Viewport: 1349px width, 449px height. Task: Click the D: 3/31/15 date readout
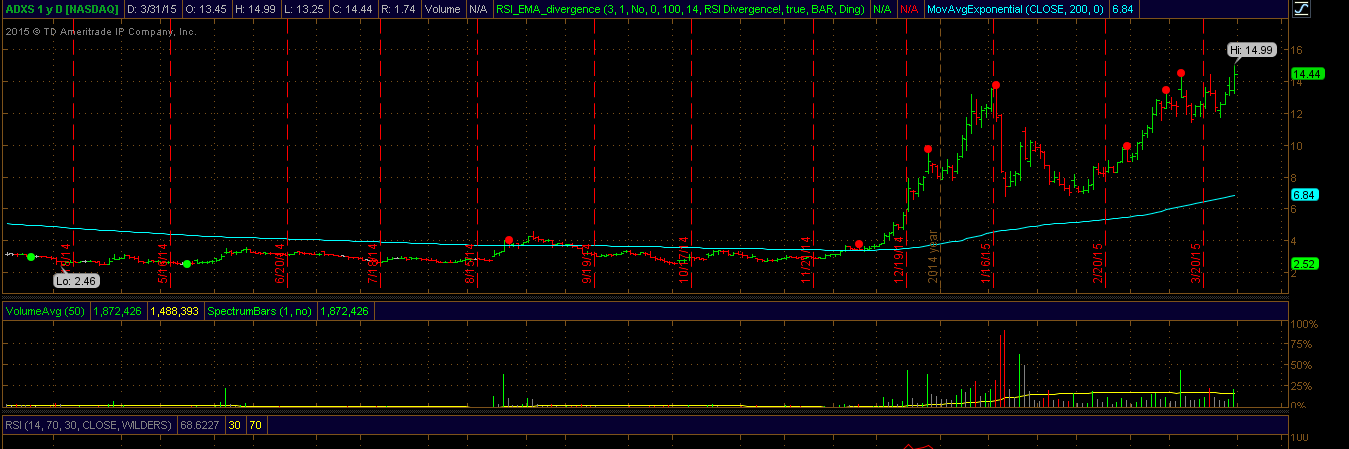154,9
